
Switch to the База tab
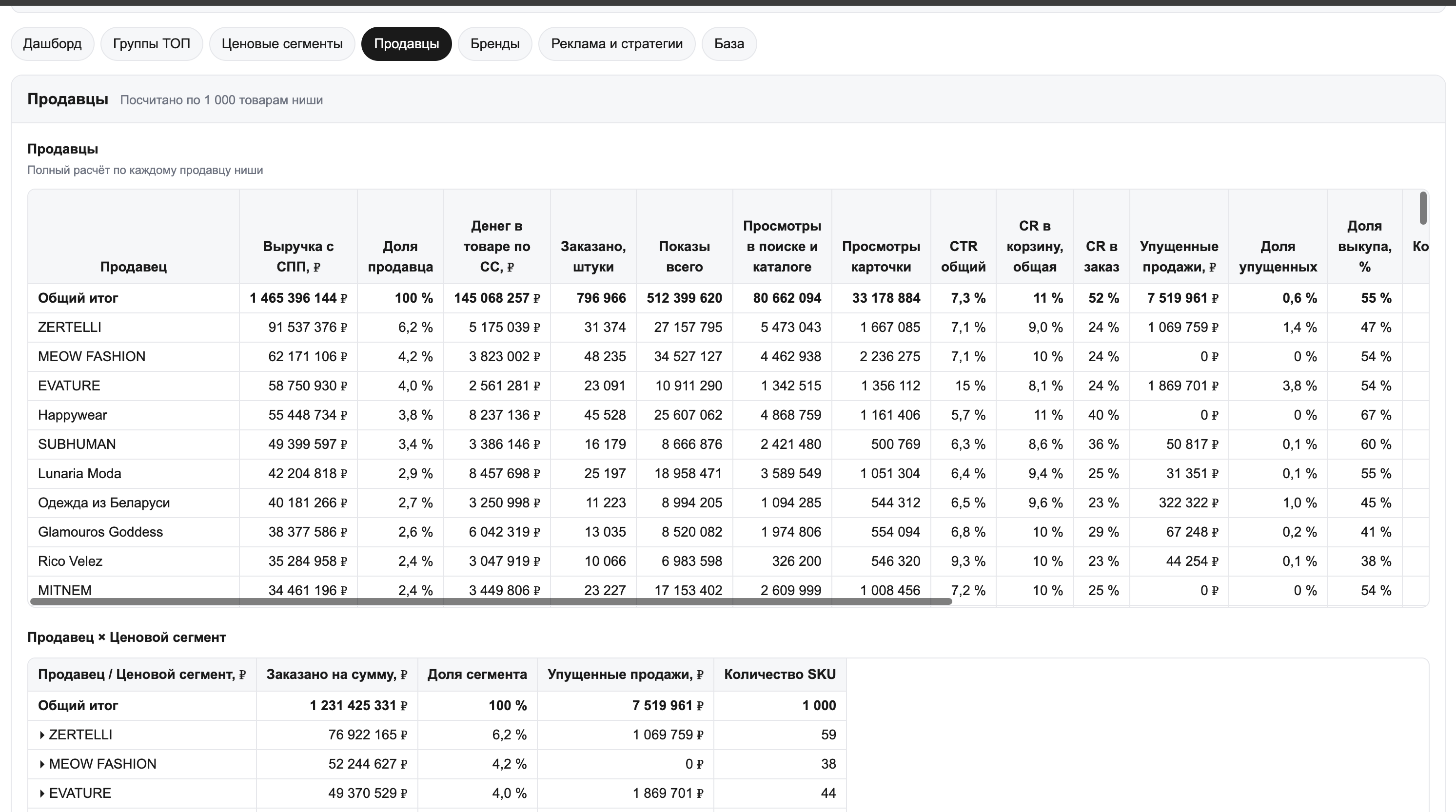point(729,43)
